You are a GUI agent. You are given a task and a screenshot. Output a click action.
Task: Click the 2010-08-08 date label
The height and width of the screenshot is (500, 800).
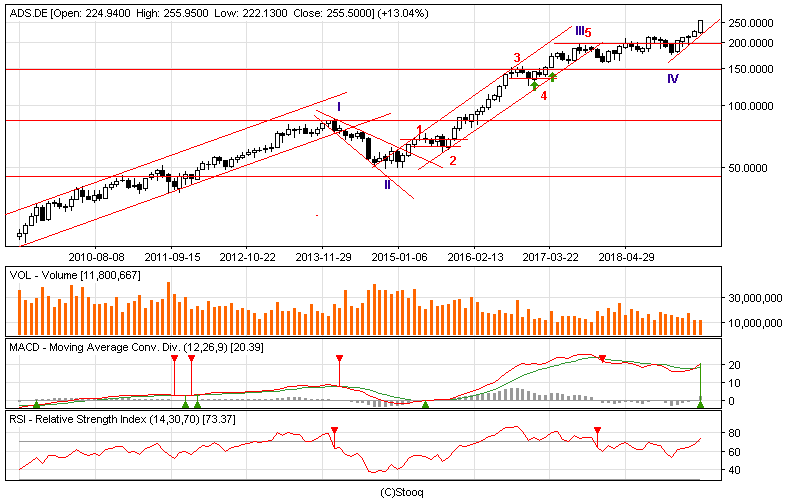click(96, 257)
